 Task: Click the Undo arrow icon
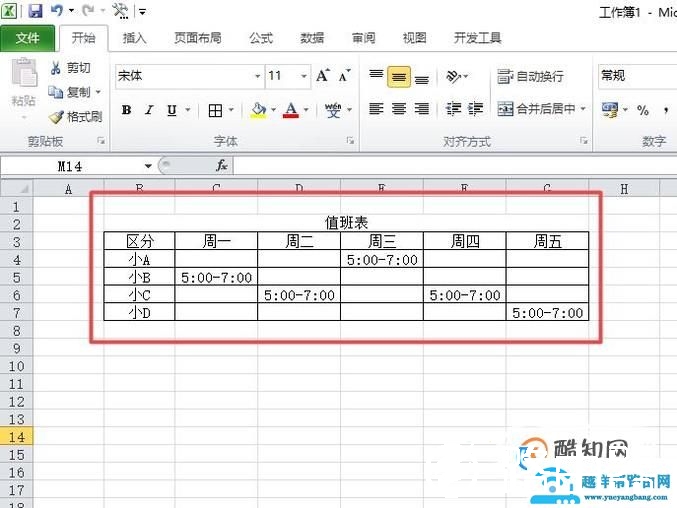click(x=57, y=10)
